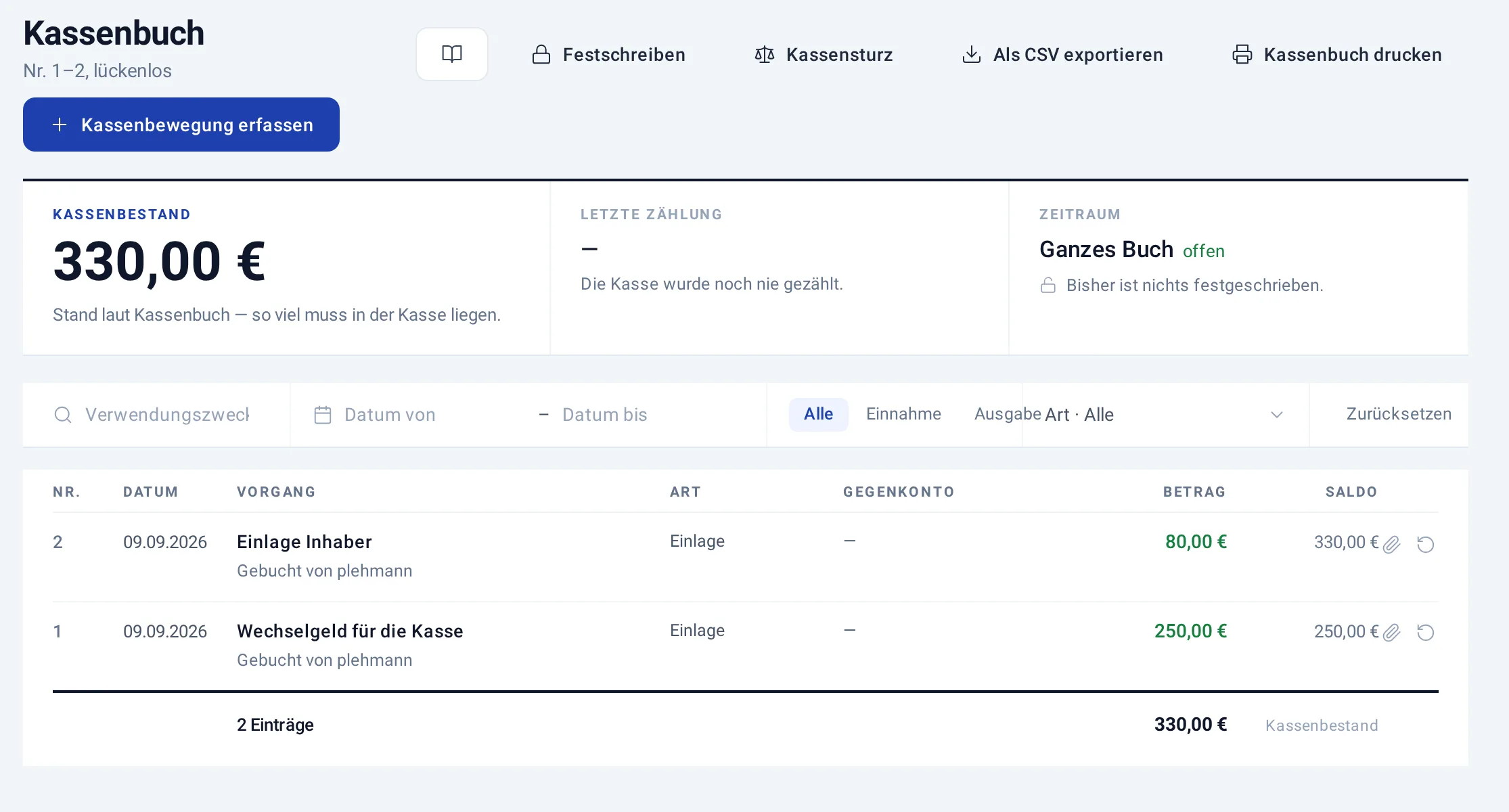Select the Ausgabe filter tab

(x=1008, y=414)
